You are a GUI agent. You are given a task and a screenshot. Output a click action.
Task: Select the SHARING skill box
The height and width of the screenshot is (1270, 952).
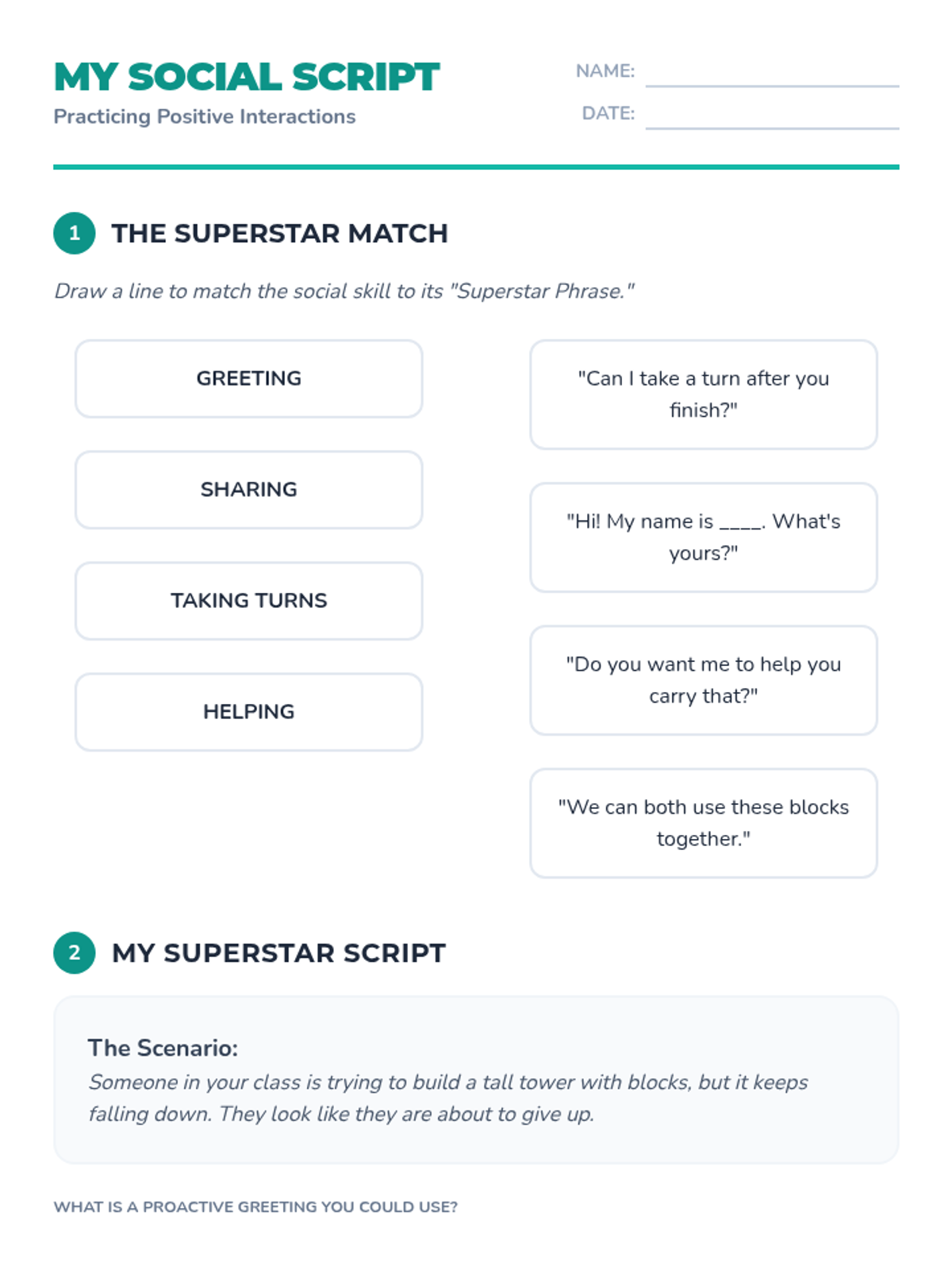click(x=249, y=490)
